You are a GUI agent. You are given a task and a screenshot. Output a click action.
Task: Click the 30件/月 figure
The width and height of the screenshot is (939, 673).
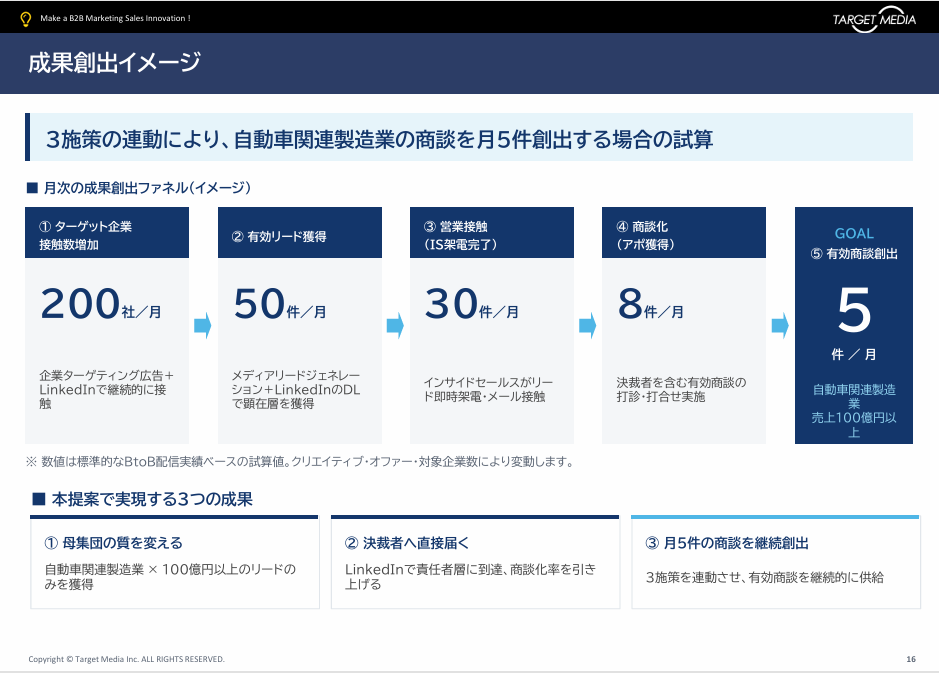pyautogui.click(x=472, y=304)
